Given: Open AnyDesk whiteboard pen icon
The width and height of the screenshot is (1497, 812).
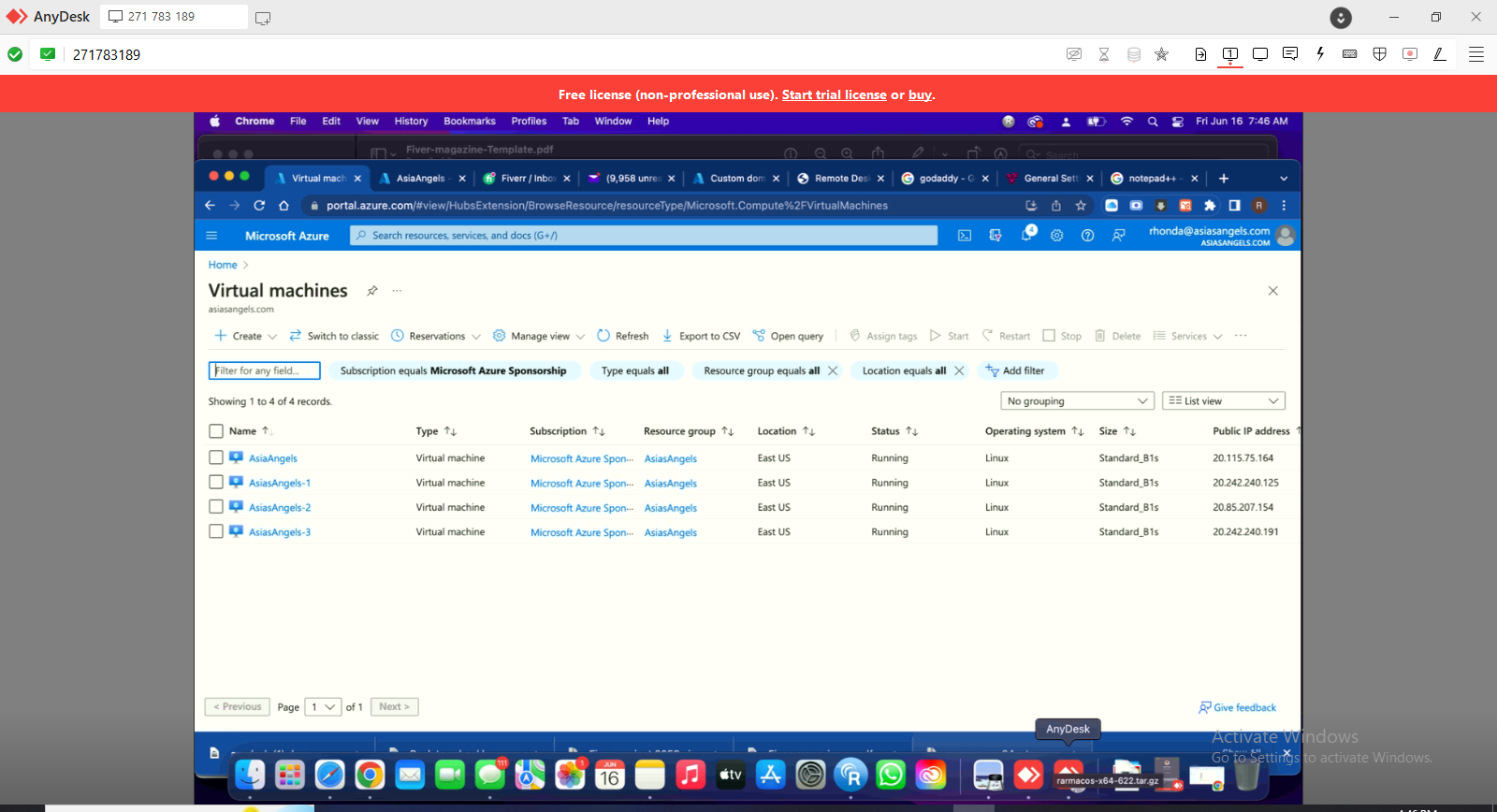Looking at the screenshot, I should [1440, 54].
